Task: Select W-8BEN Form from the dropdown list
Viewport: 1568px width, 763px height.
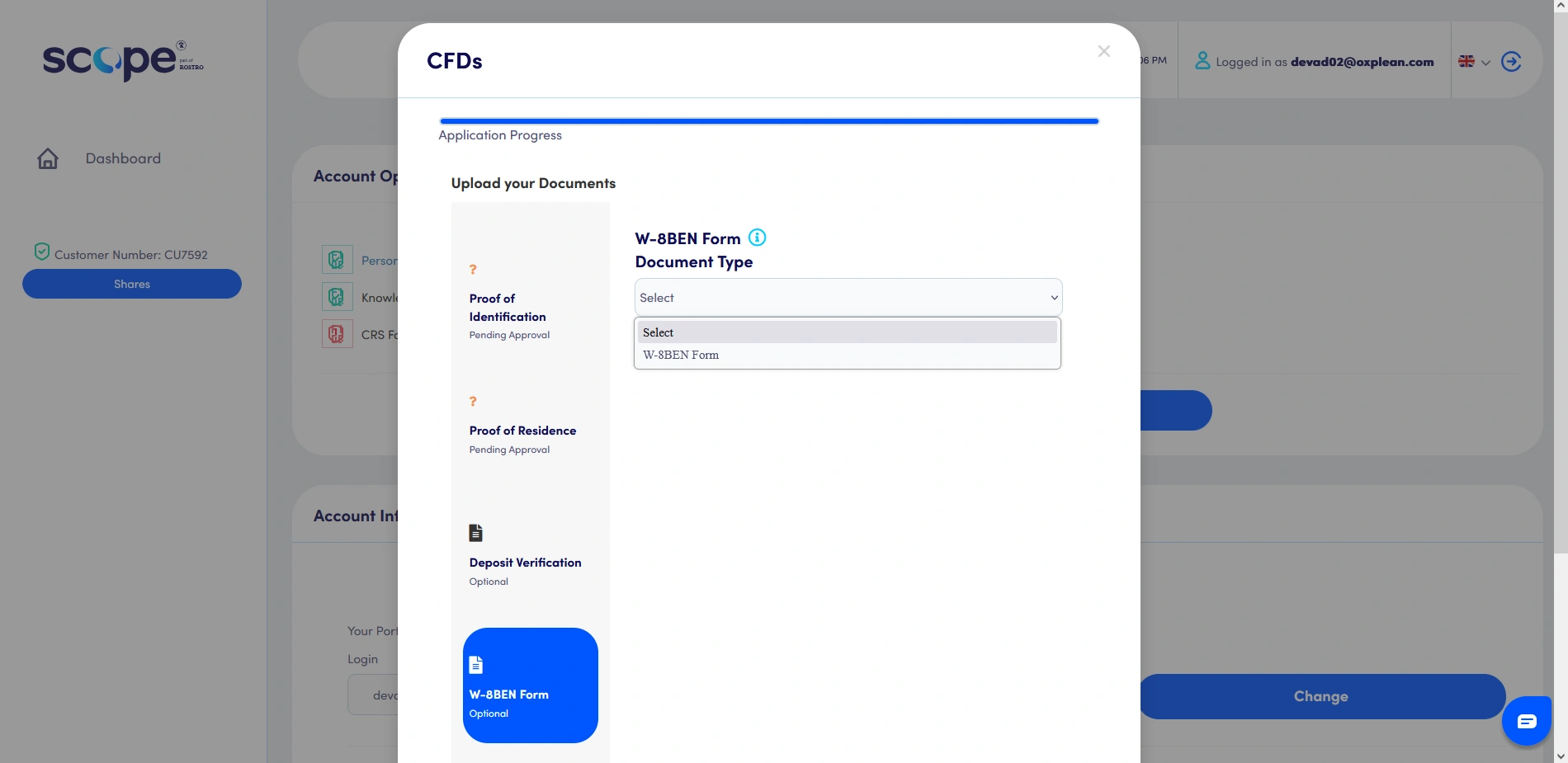Action: point(680,354)
